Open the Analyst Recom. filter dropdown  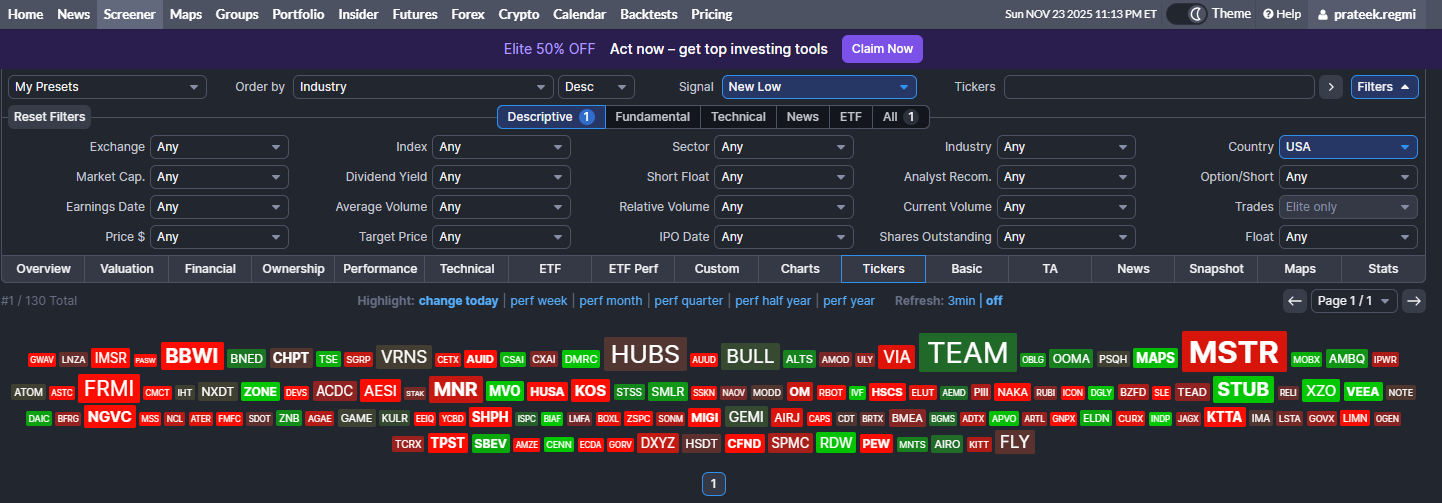pos(1066,177)
